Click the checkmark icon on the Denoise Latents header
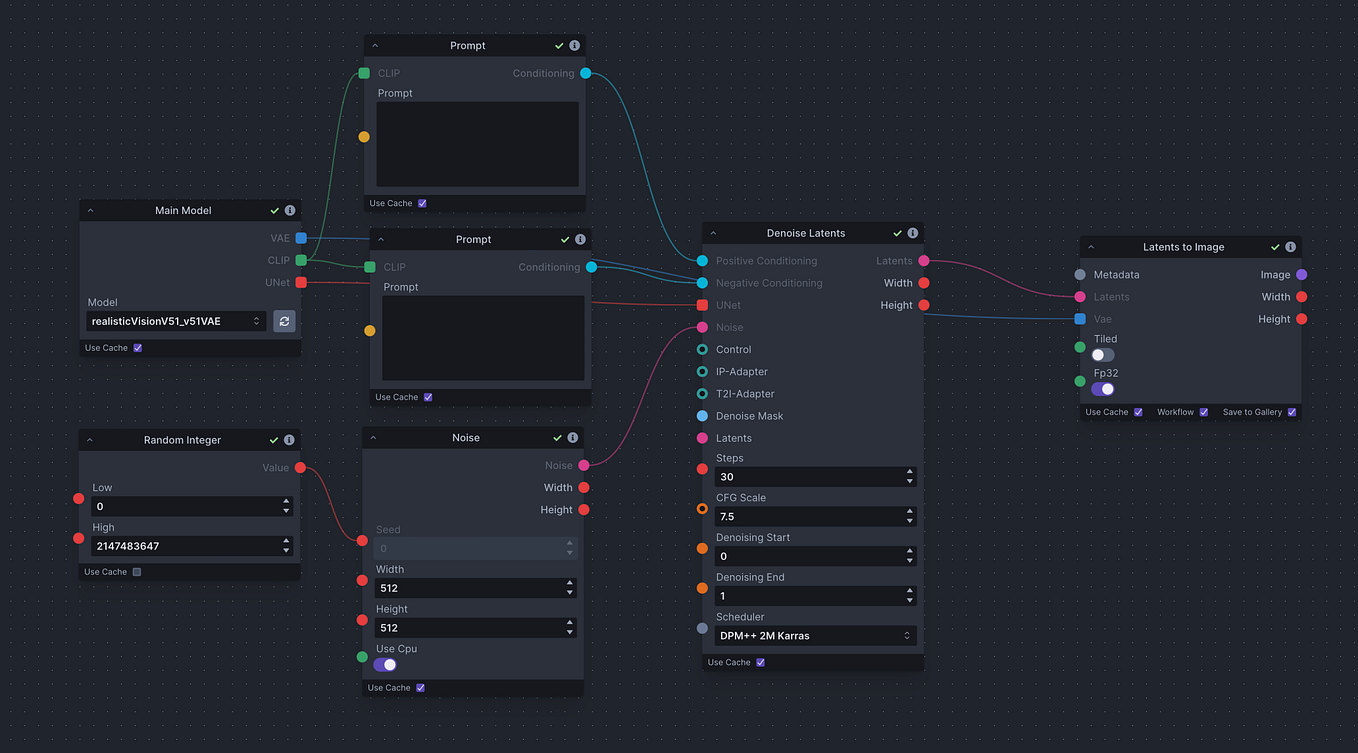1358x753 pixels. pyautogui.click(x=899, y=233)
